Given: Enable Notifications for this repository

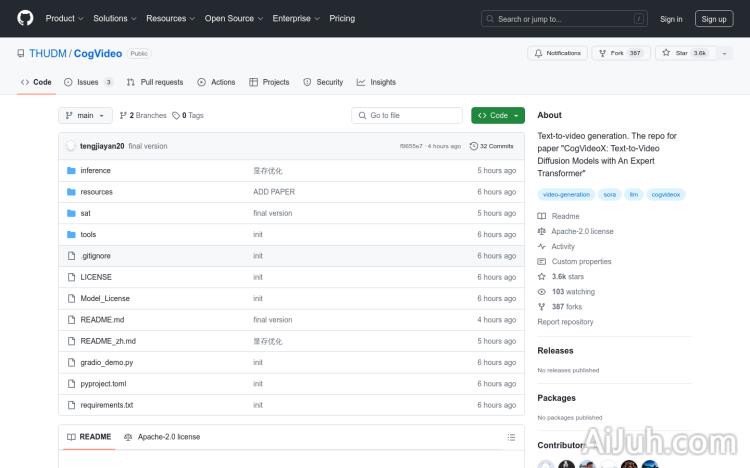Looking at the screenshot, I should point(558,53).
